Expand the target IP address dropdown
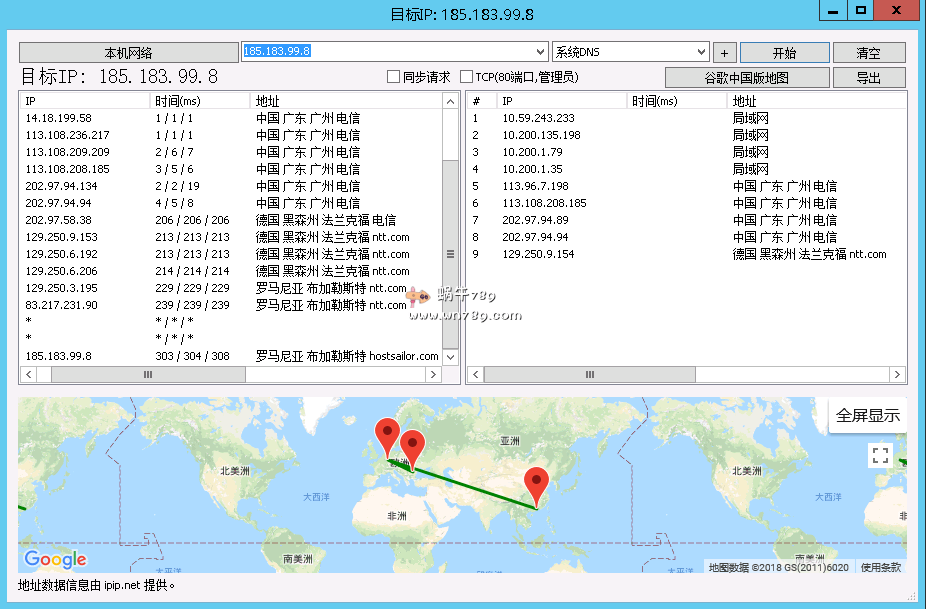The image size is (926, 609). pos(541,51)
